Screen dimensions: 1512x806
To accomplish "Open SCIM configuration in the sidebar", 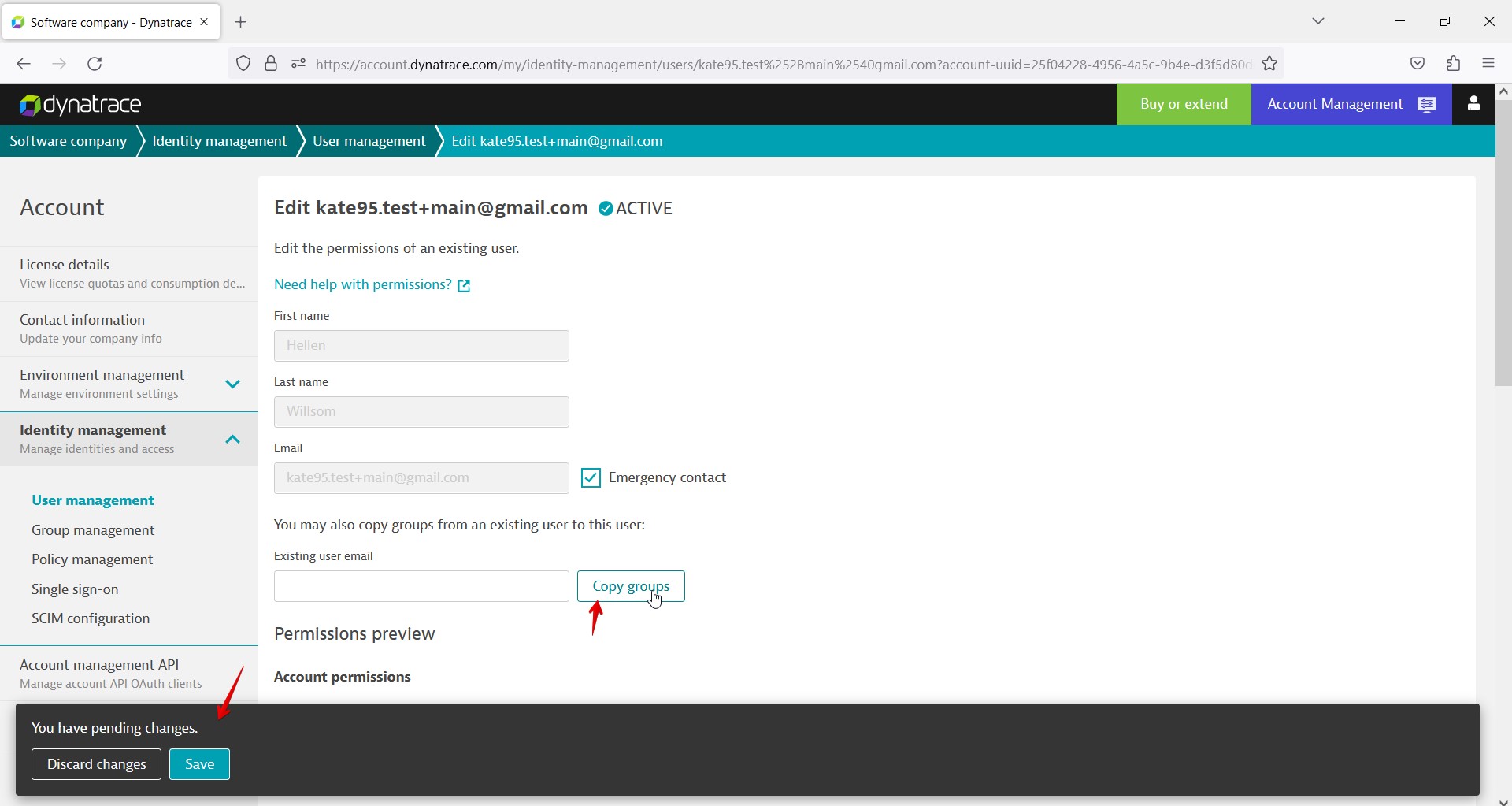I will click(x=91, y=618).
